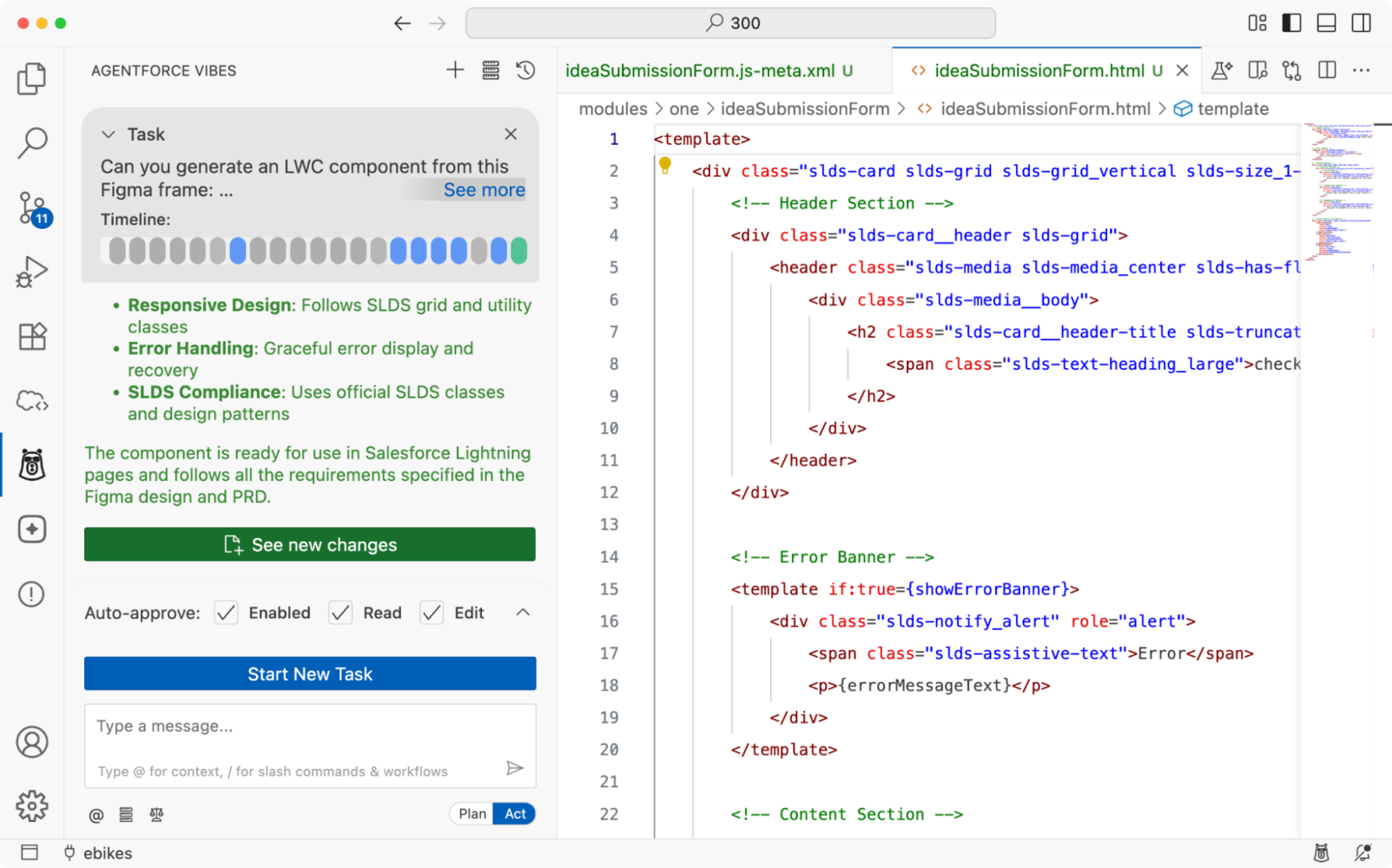Open the Source Control view showing 11 changes

click(32, 208)
